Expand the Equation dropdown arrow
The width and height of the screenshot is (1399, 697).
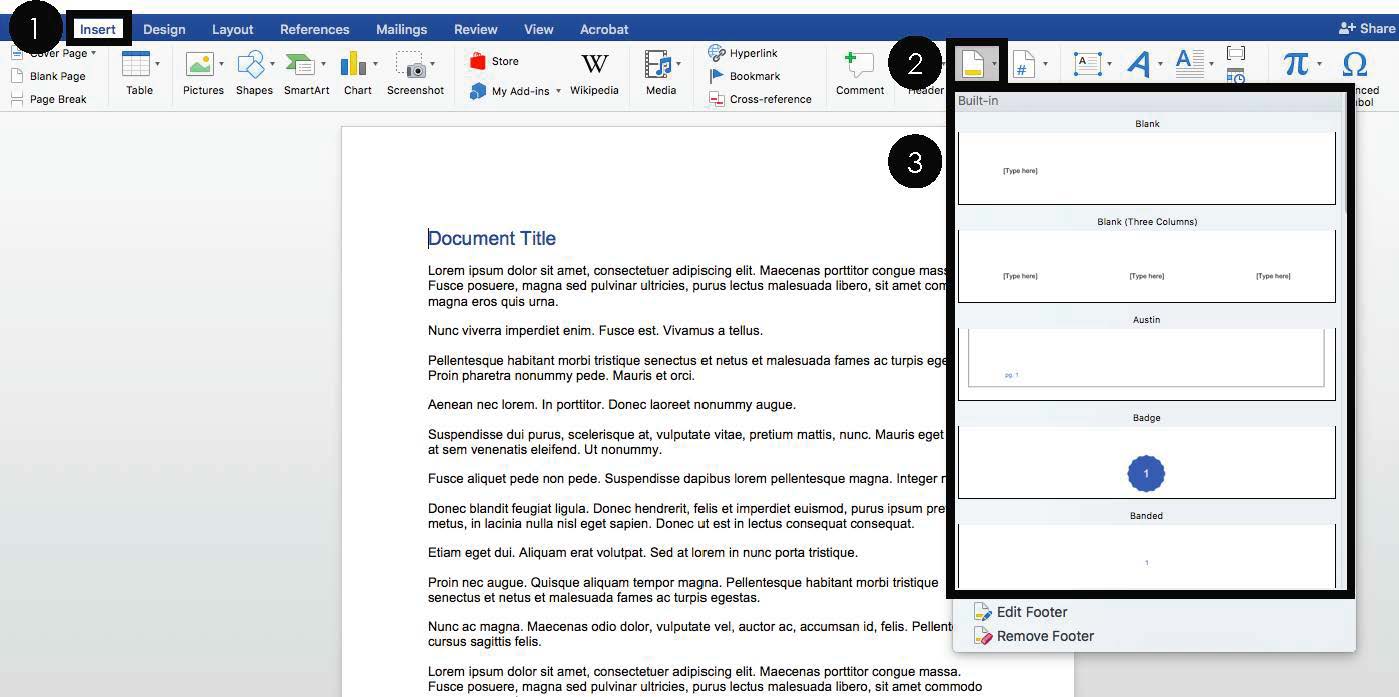1319,64
